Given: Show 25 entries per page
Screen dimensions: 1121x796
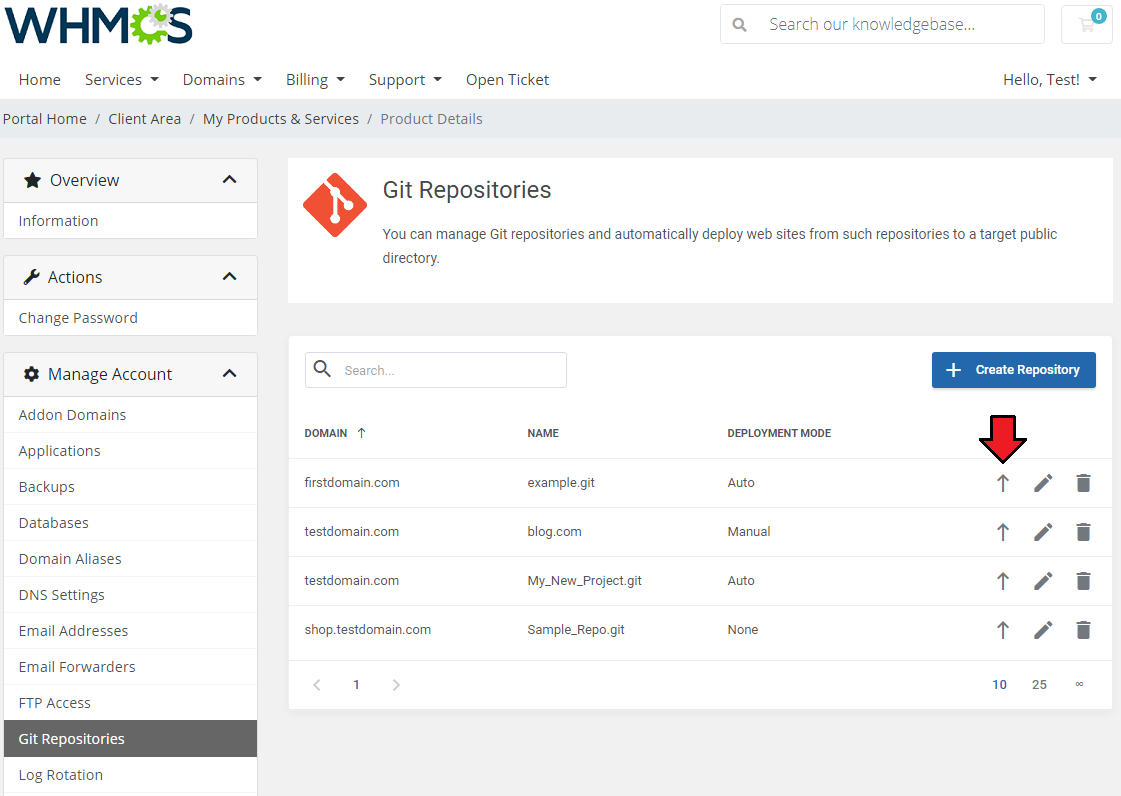Looking at the screenshot, I should point(1039,685).
